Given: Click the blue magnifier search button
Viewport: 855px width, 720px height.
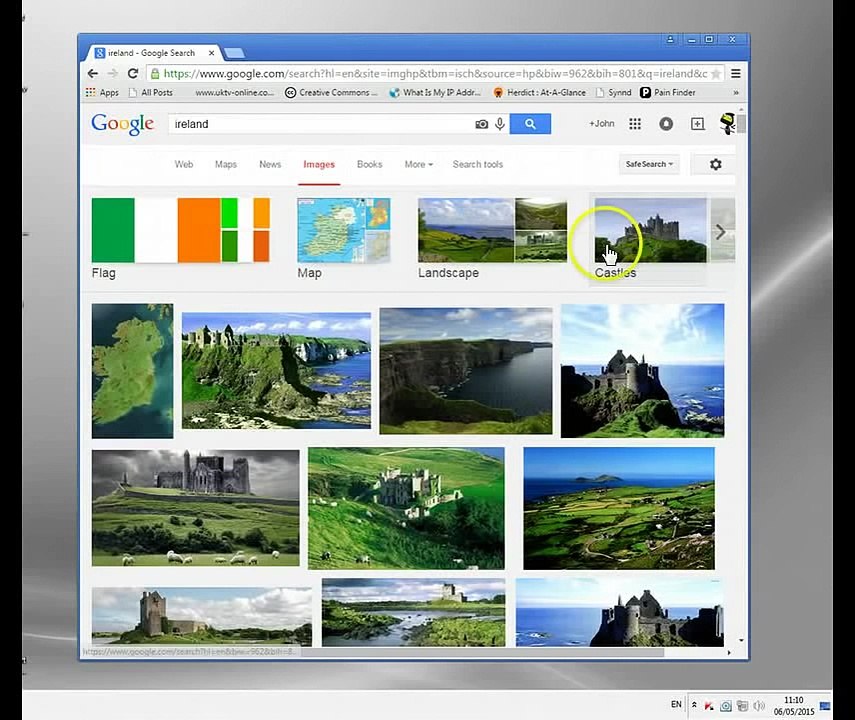Looking at the screenshot, I should [x=530, y=124].
